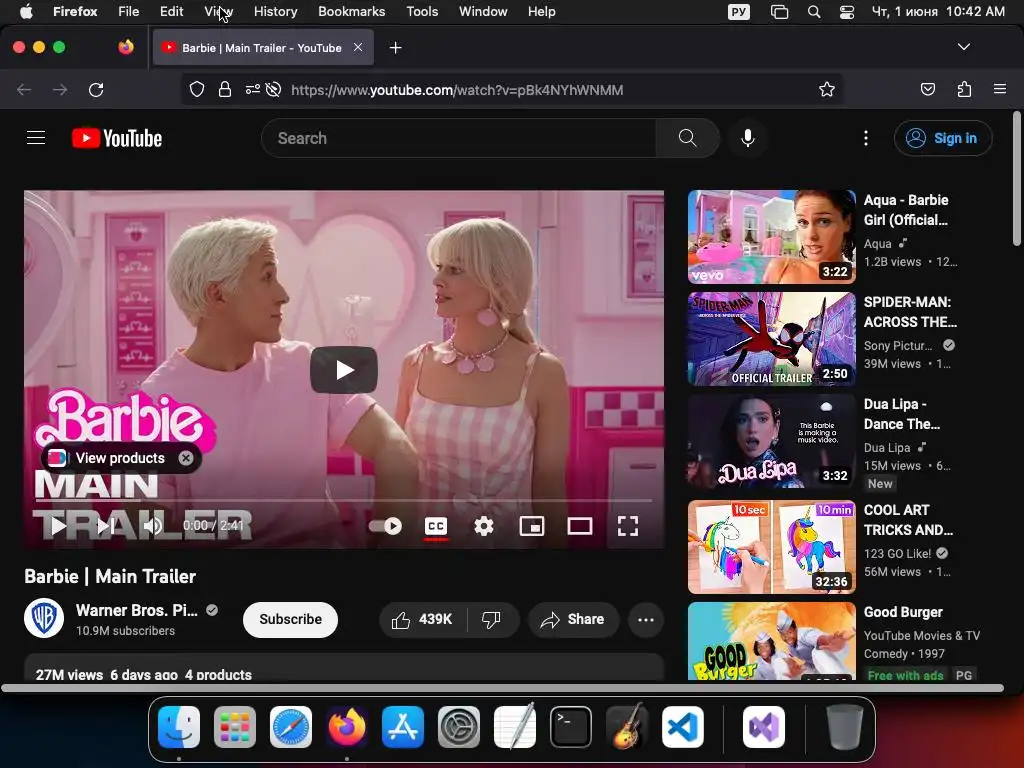
Task: Click Sign in button
Action: pos(943,138)
